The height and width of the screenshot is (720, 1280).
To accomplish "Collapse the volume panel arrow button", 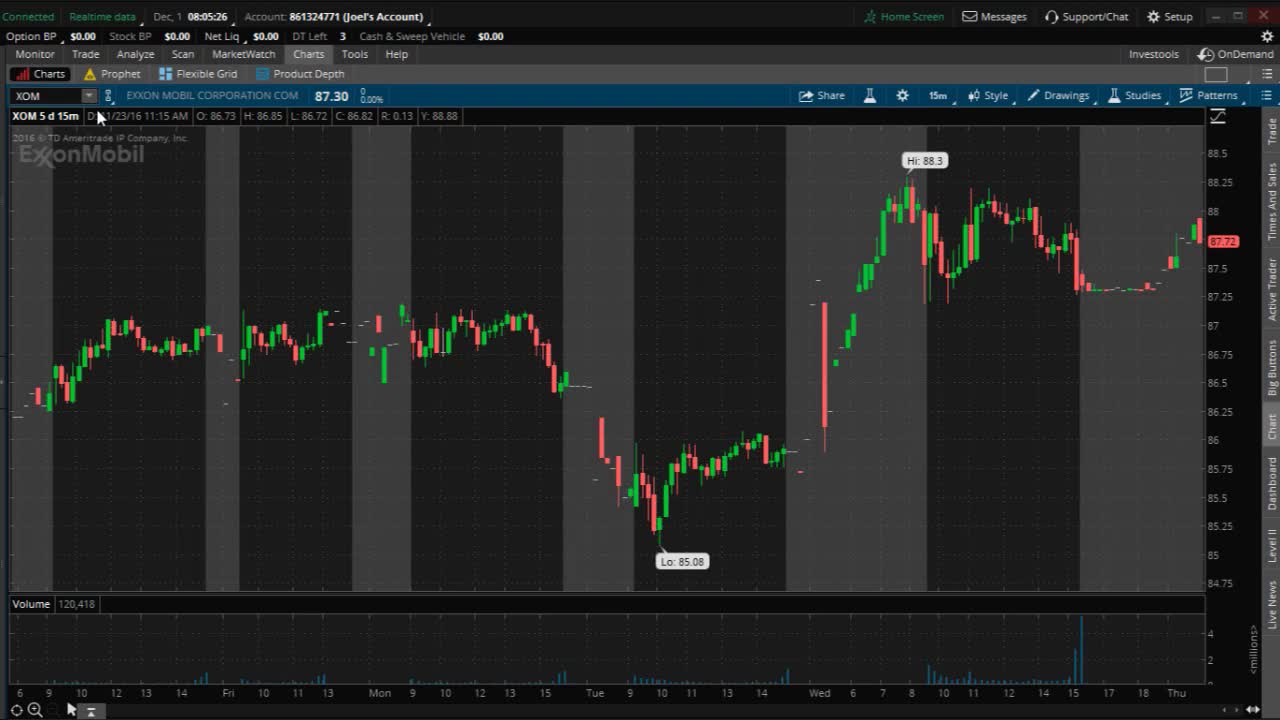I will click(x=90, y=711).
